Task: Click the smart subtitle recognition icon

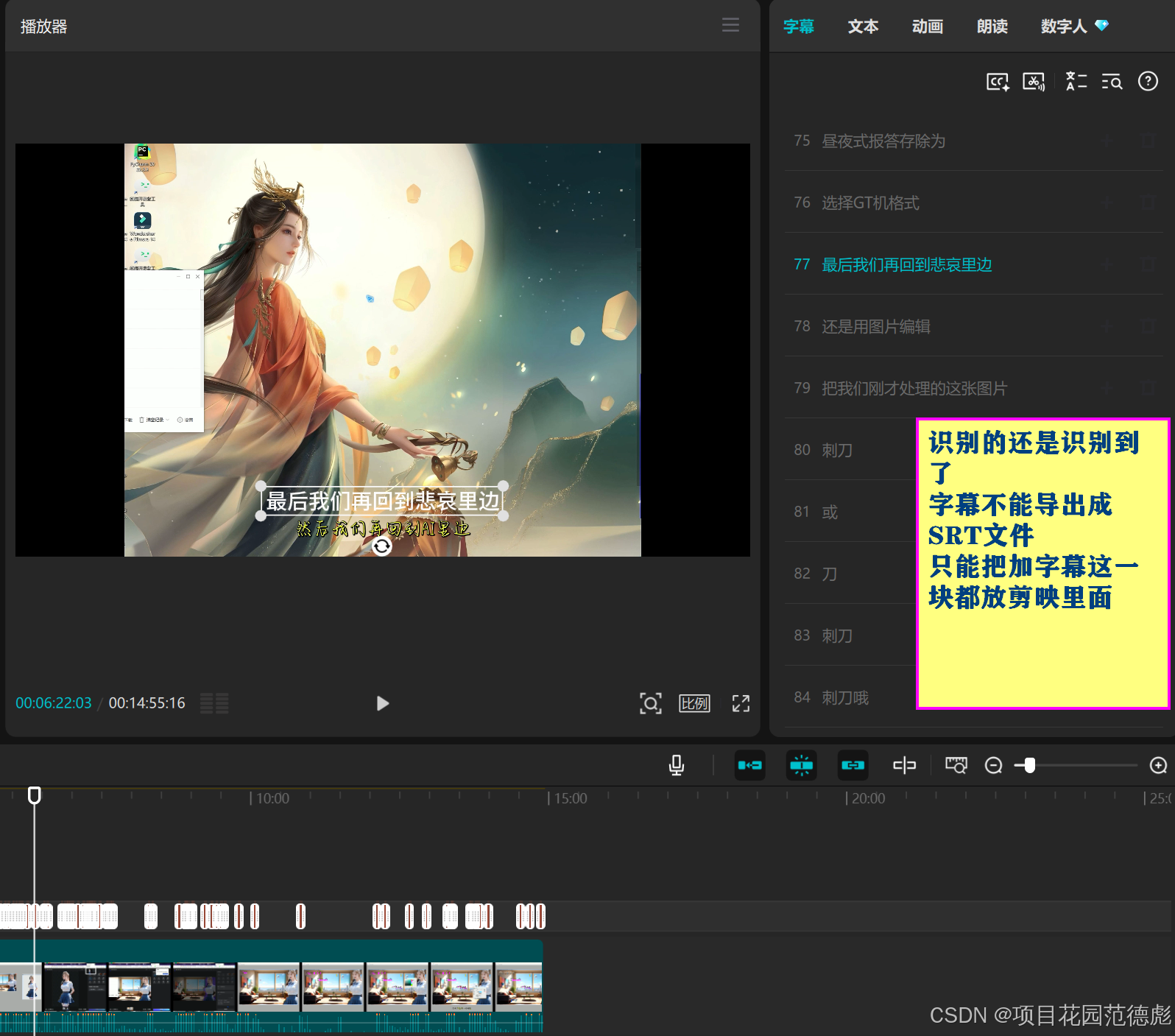Action: (998, 82)
